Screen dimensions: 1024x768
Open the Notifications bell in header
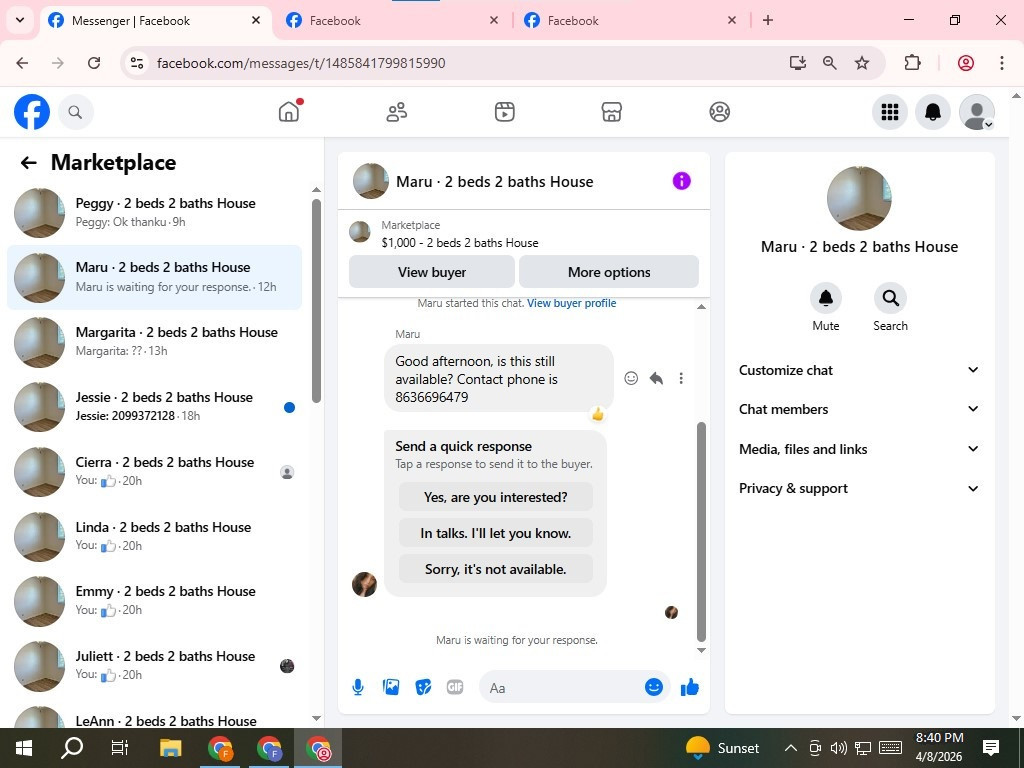(933, 112)
